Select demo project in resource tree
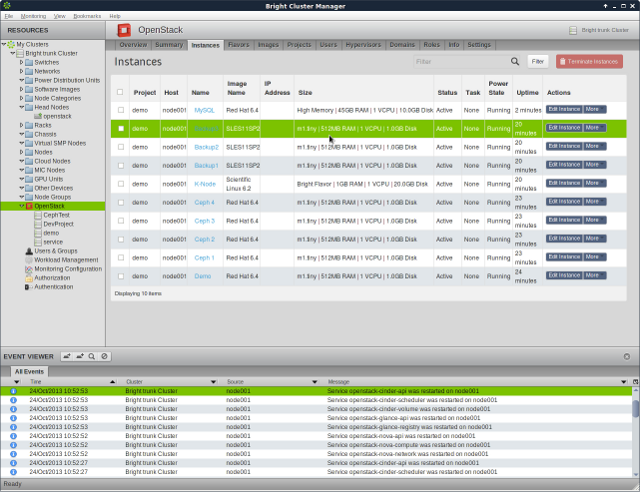This screenshot has height=492, width=640. 51,233
